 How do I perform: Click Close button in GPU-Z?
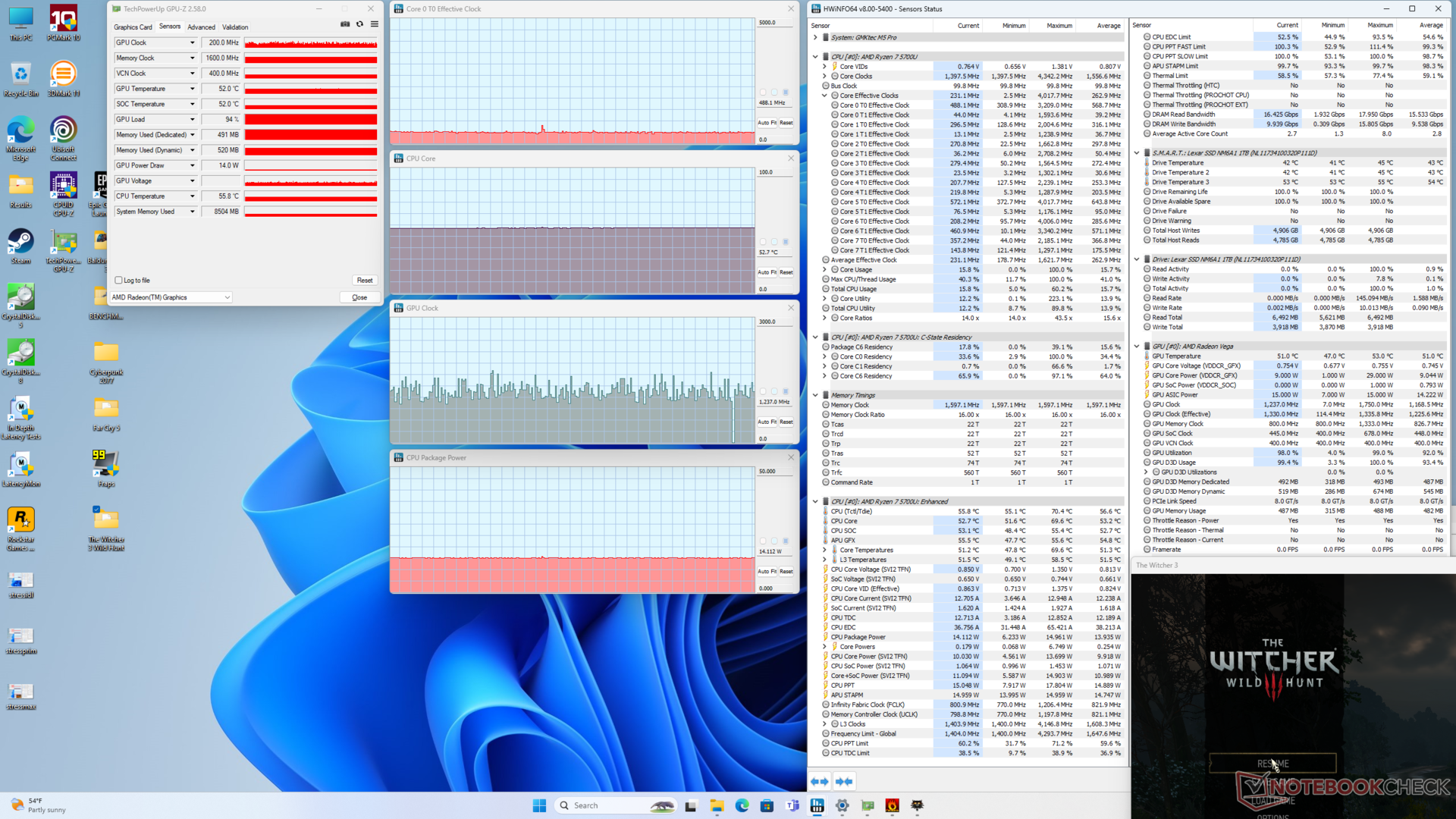pyautogui.click(x=359, y=297)
